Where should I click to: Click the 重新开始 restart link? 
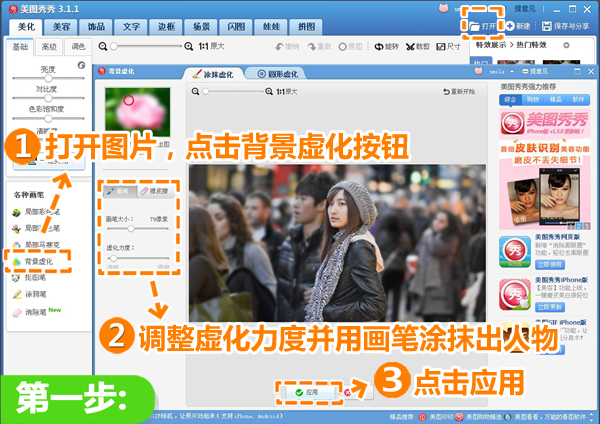(459, 91)
